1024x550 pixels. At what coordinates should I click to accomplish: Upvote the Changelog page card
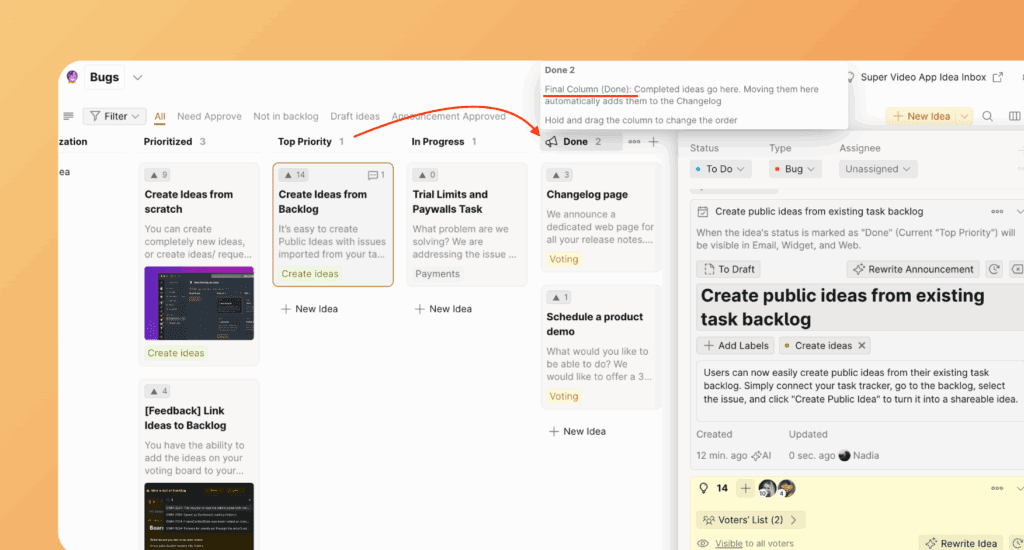(x=559, y=175)
